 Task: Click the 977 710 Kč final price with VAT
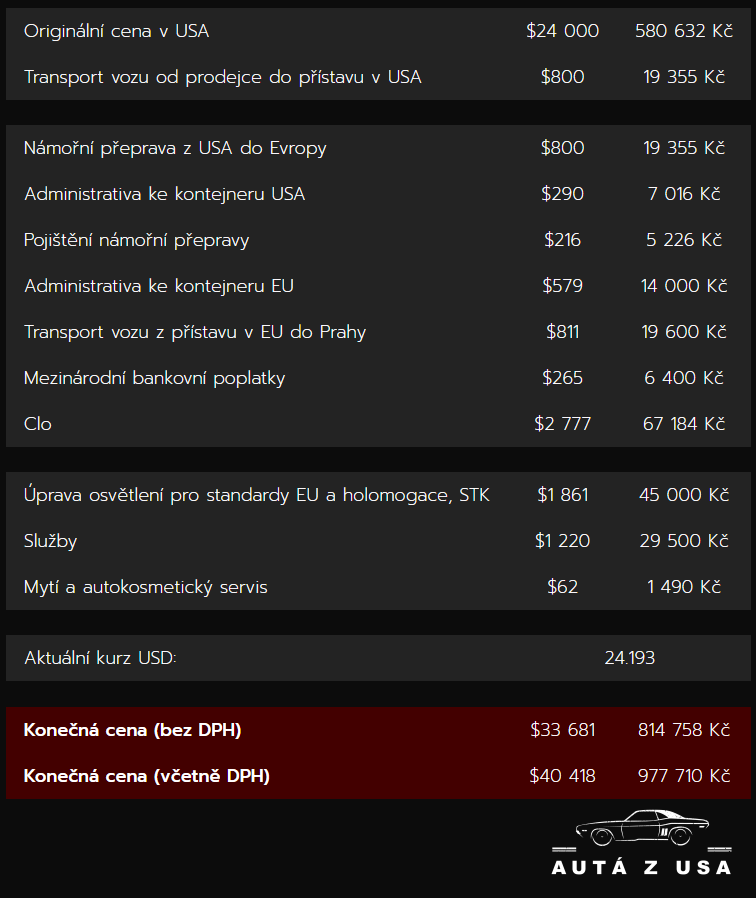[x=684, y=776]
